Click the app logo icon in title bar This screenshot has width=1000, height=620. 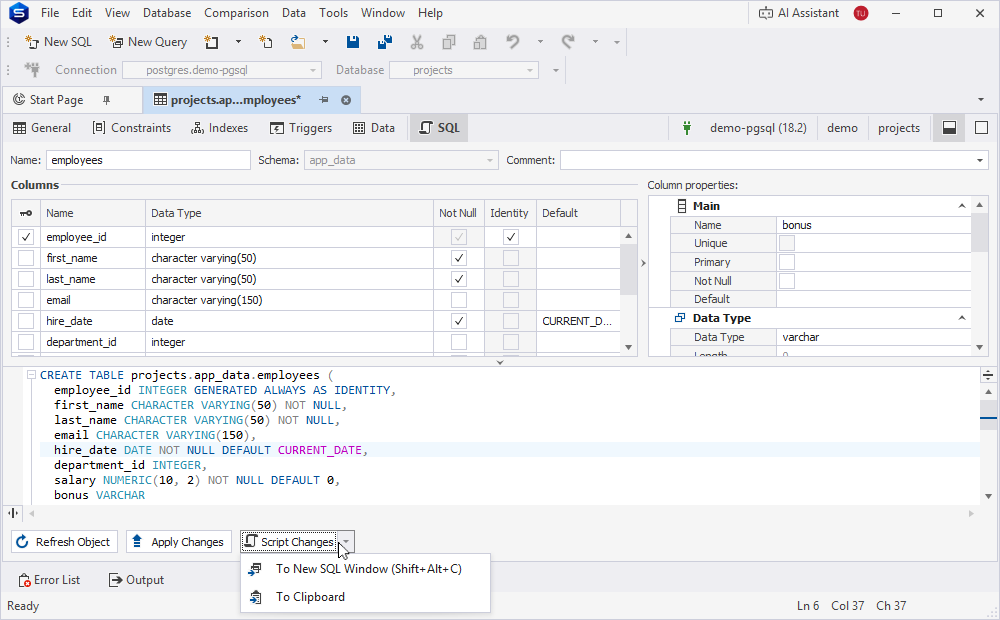click(19, 13)
